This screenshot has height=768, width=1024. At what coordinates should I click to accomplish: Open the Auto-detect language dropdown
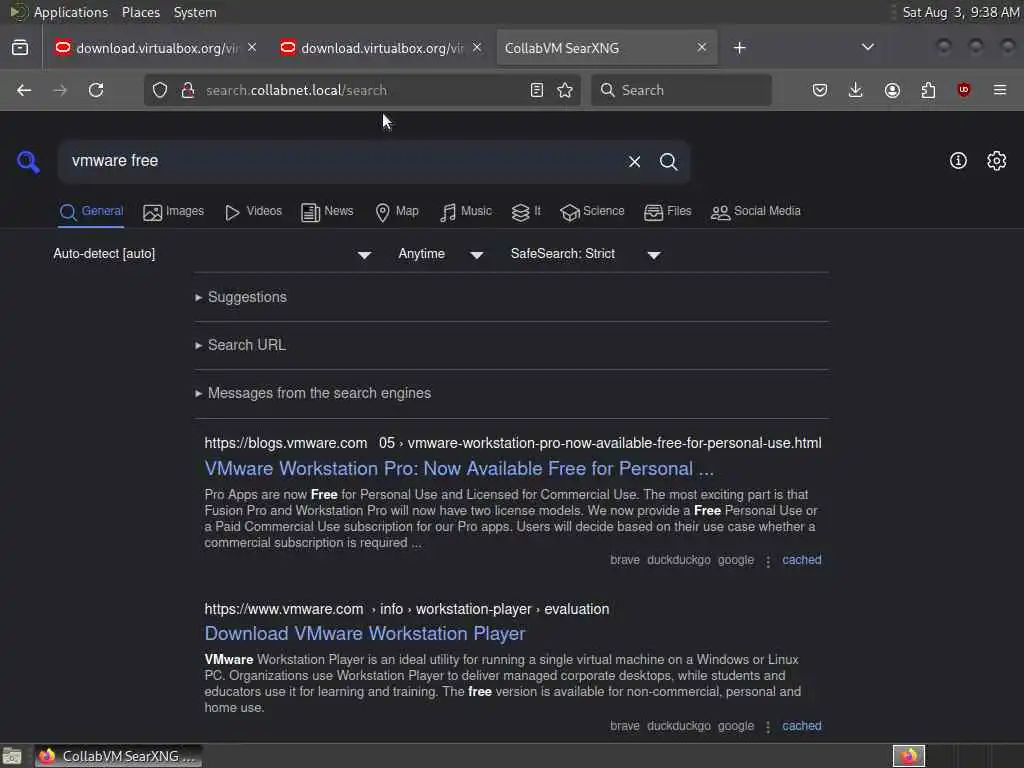click(x=212, y=254)
